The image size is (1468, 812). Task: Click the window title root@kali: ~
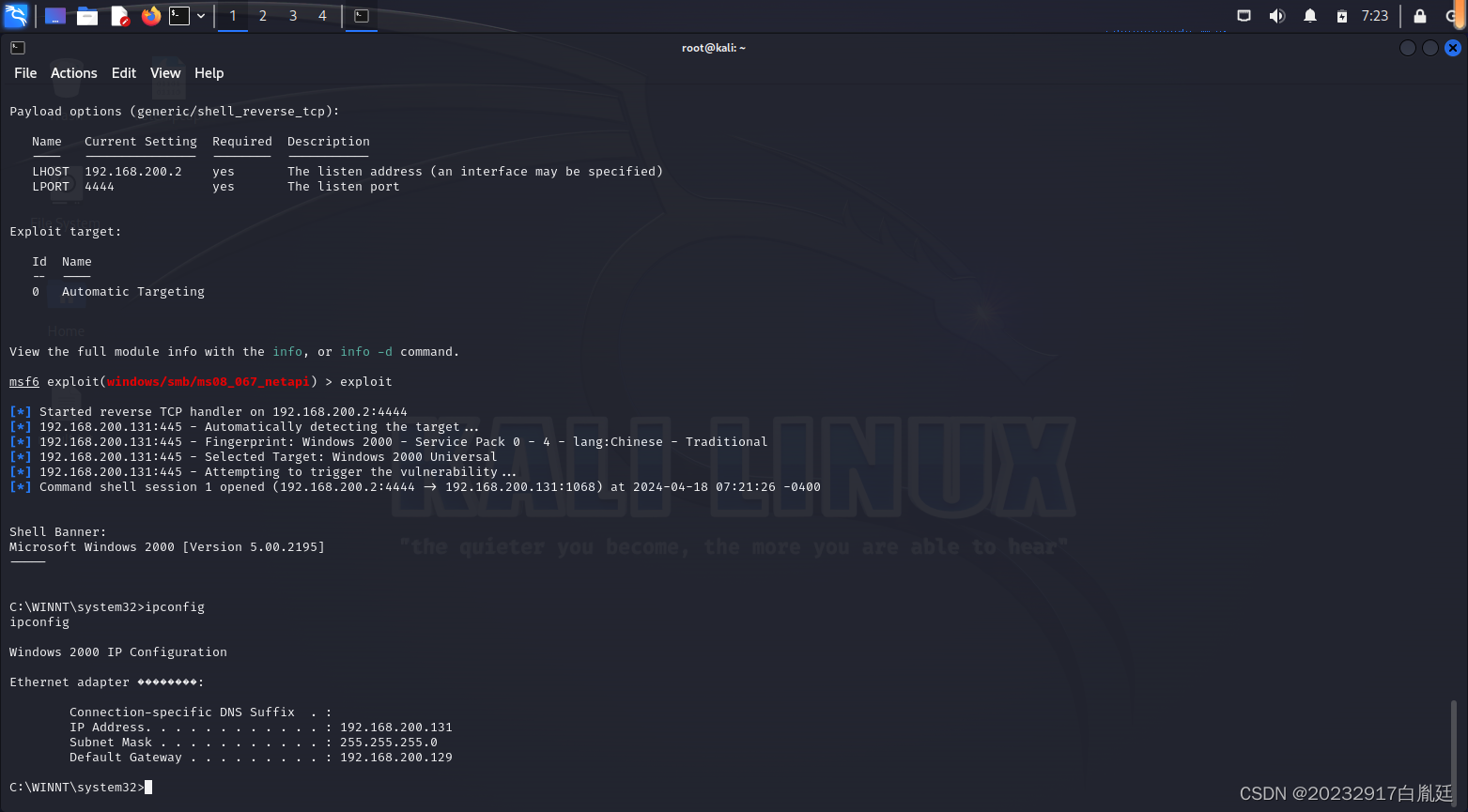[714, 48]
